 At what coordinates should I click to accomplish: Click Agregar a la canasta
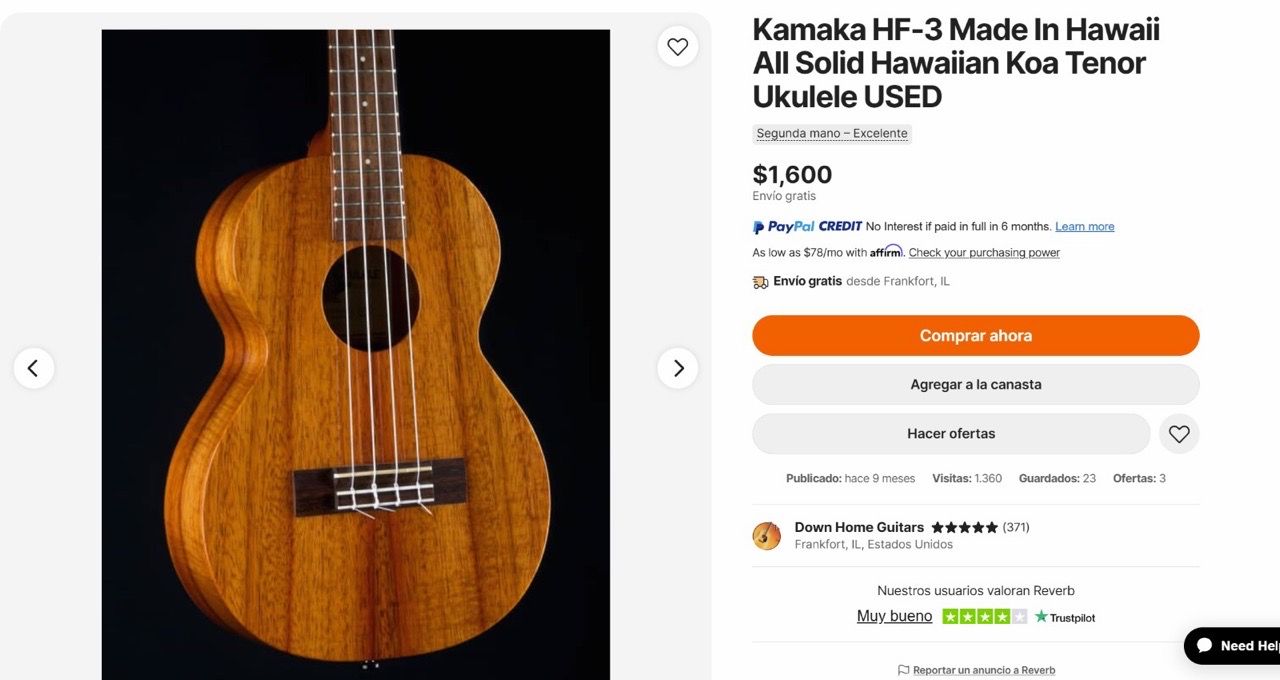(976, 385)
